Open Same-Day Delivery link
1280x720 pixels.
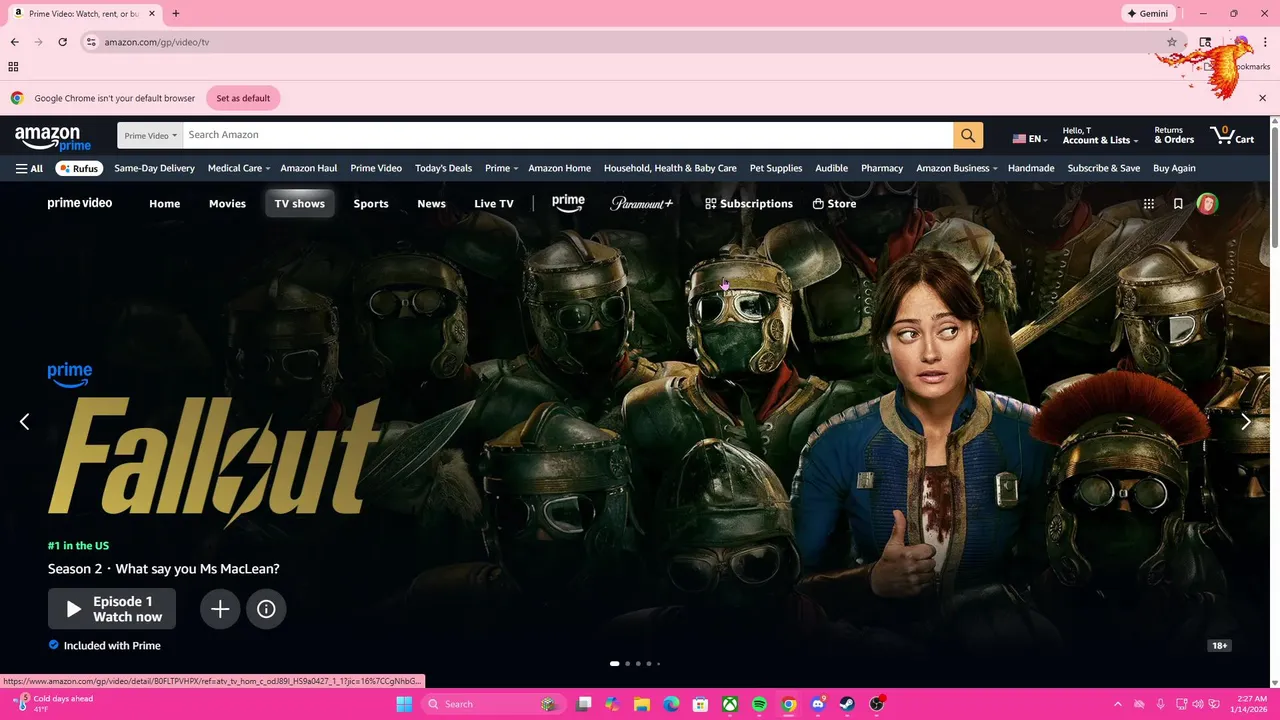click(154, 168)
